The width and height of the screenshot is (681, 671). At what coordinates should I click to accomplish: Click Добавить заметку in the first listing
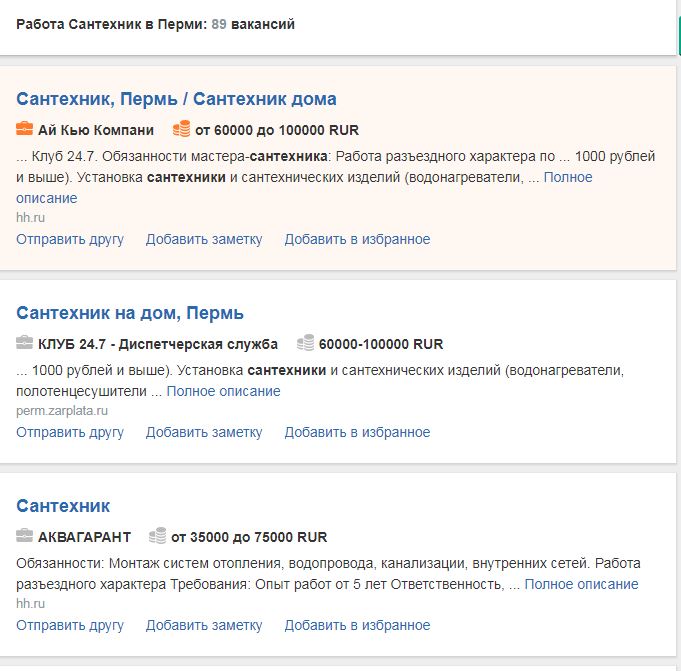[204, 239]
